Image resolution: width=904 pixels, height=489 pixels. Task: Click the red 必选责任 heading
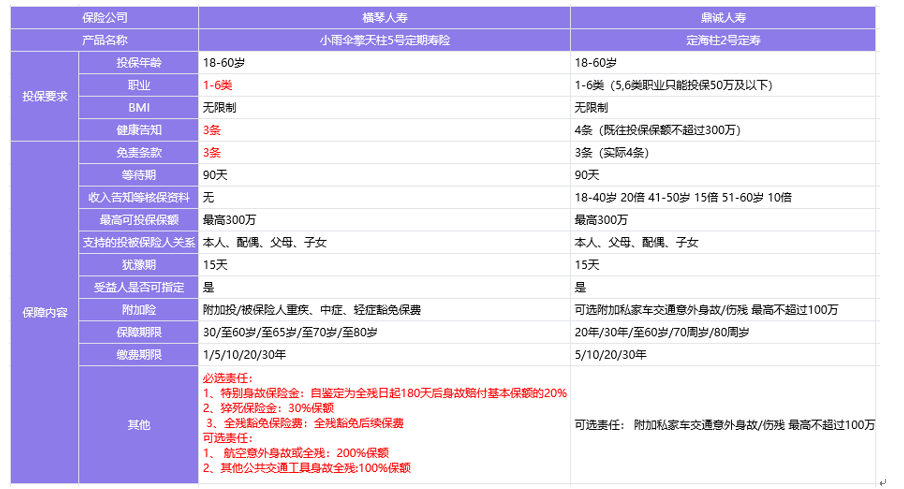227,379
